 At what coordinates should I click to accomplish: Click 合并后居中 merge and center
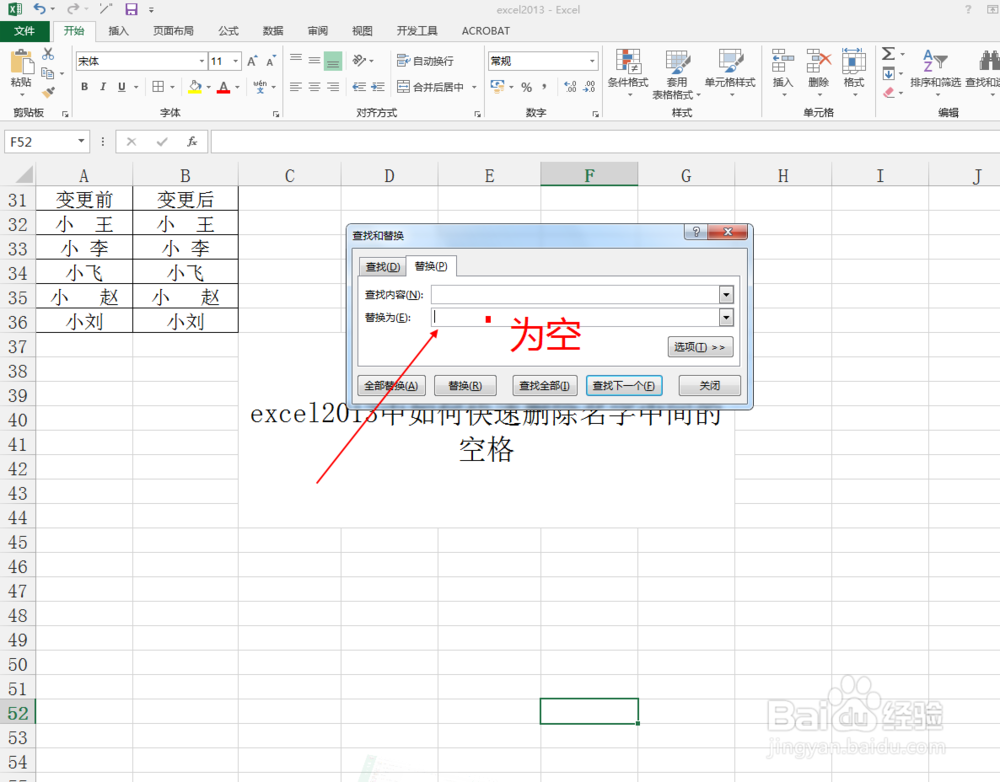click(430, 87)
